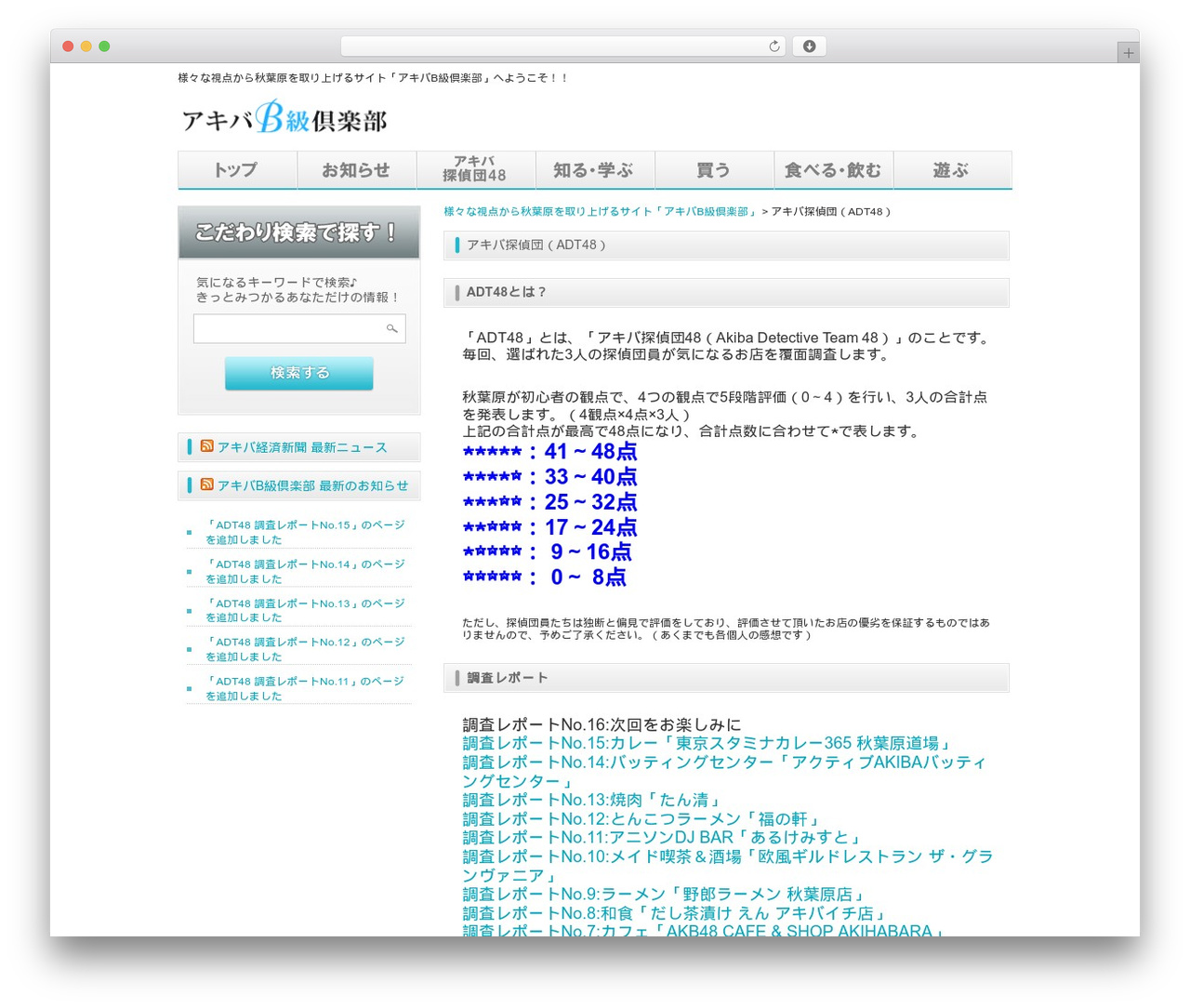Click the こだわり検索で探す！ banner
1190x1008 pixels.
pos(299,232)
